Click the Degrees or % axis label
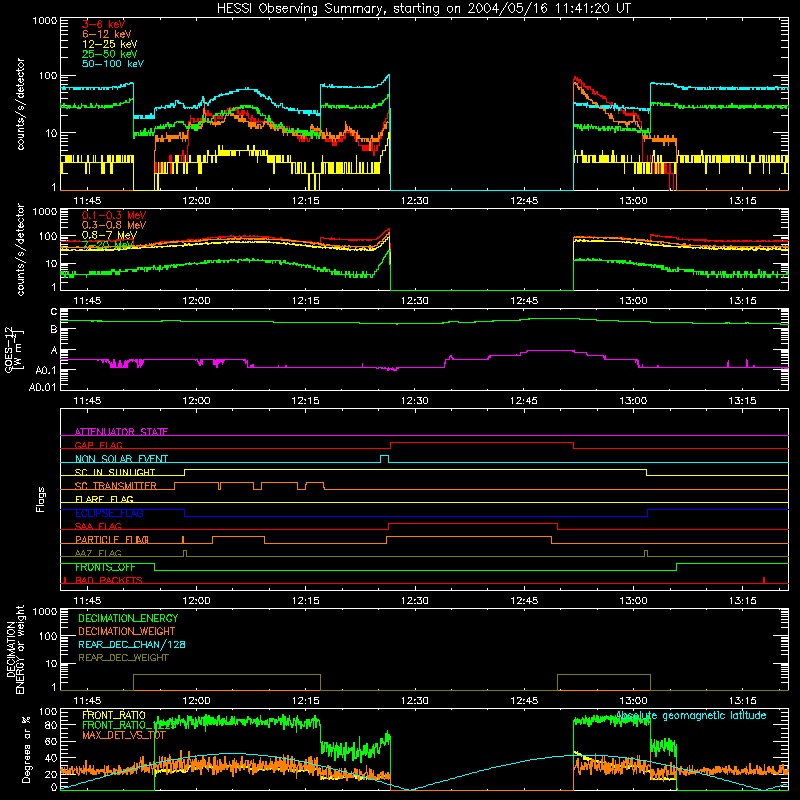The image size is (800, 800). [27, 749]
